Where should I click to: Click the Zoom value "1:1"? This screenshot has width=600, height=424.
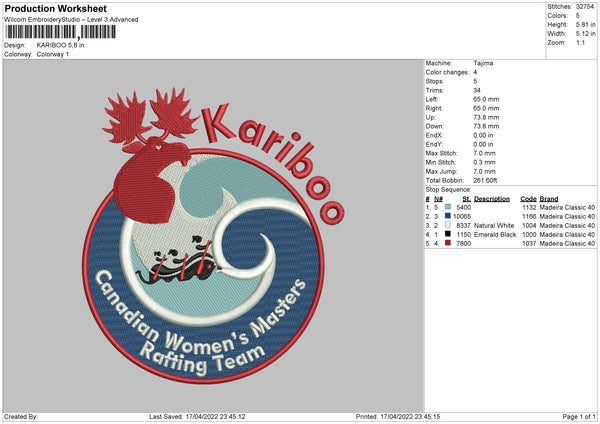(580, 42)
